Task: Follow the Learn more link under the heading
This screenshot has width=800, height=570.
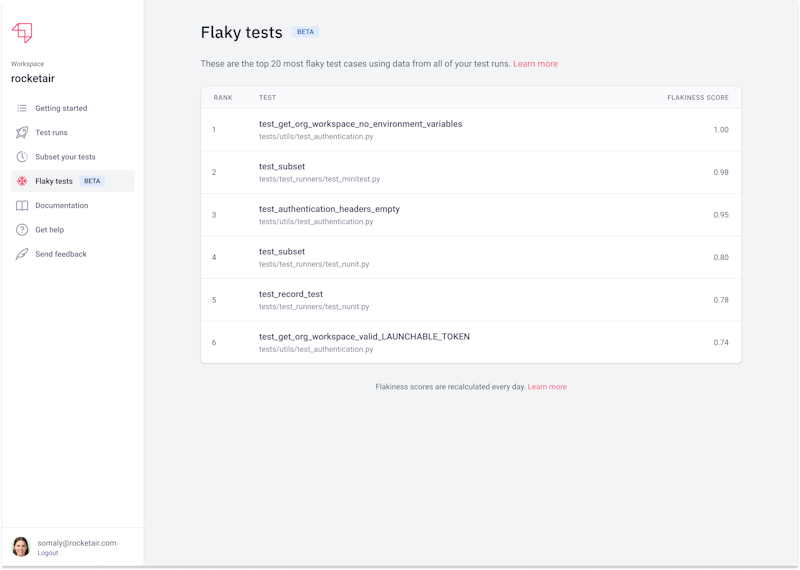Action: [535, 64]
